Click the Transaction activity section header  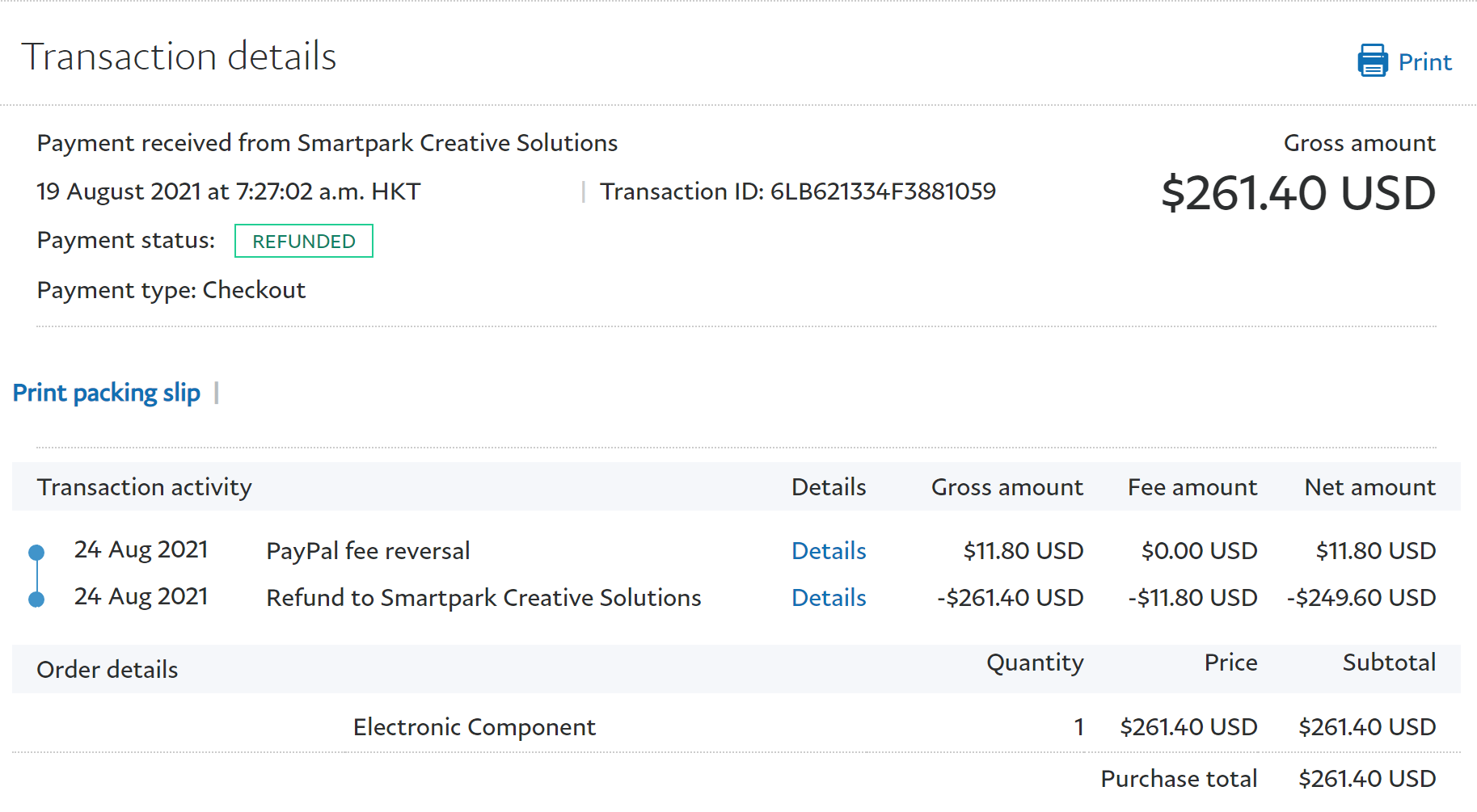point(145,487)
